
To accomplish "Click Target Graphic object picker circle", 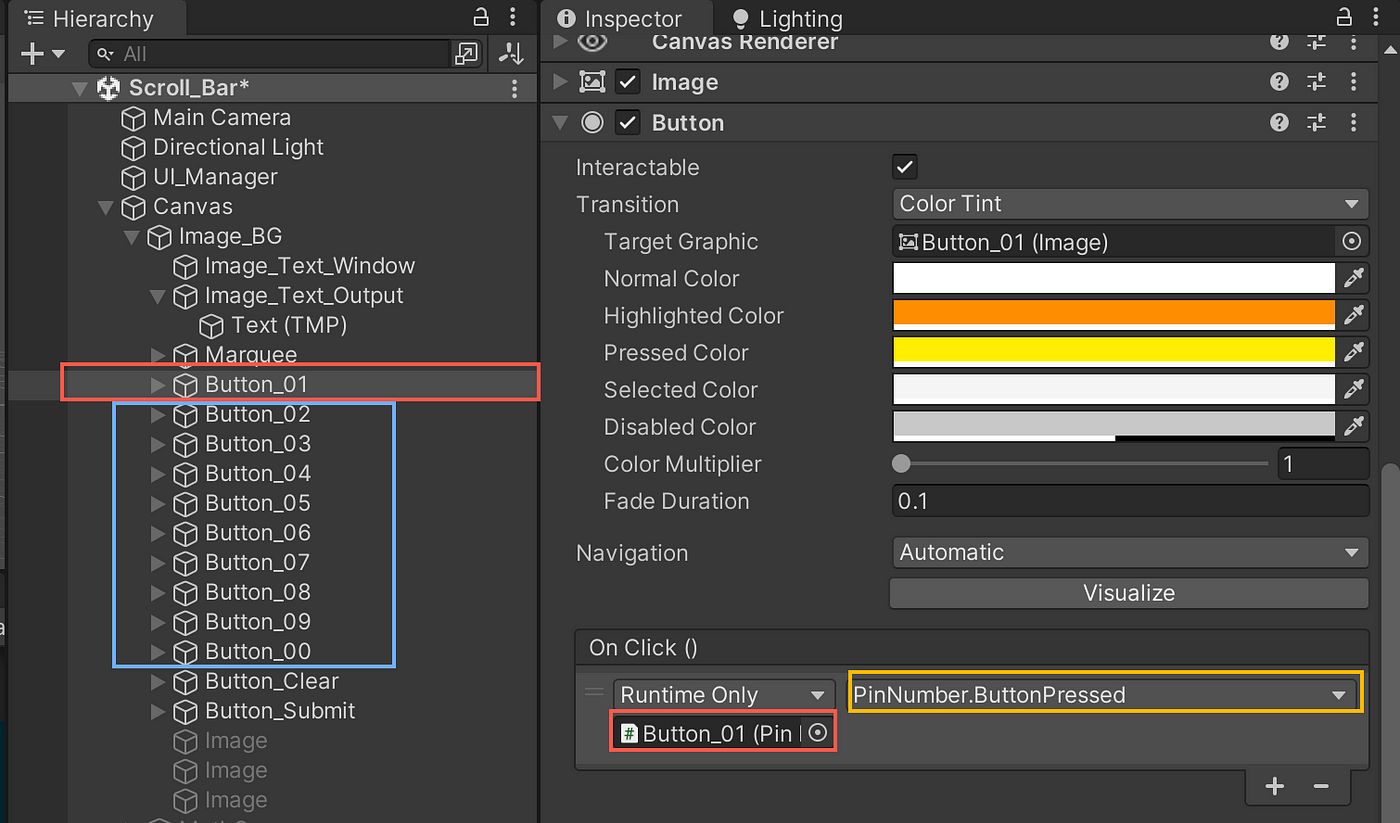I will (1352, 241).
